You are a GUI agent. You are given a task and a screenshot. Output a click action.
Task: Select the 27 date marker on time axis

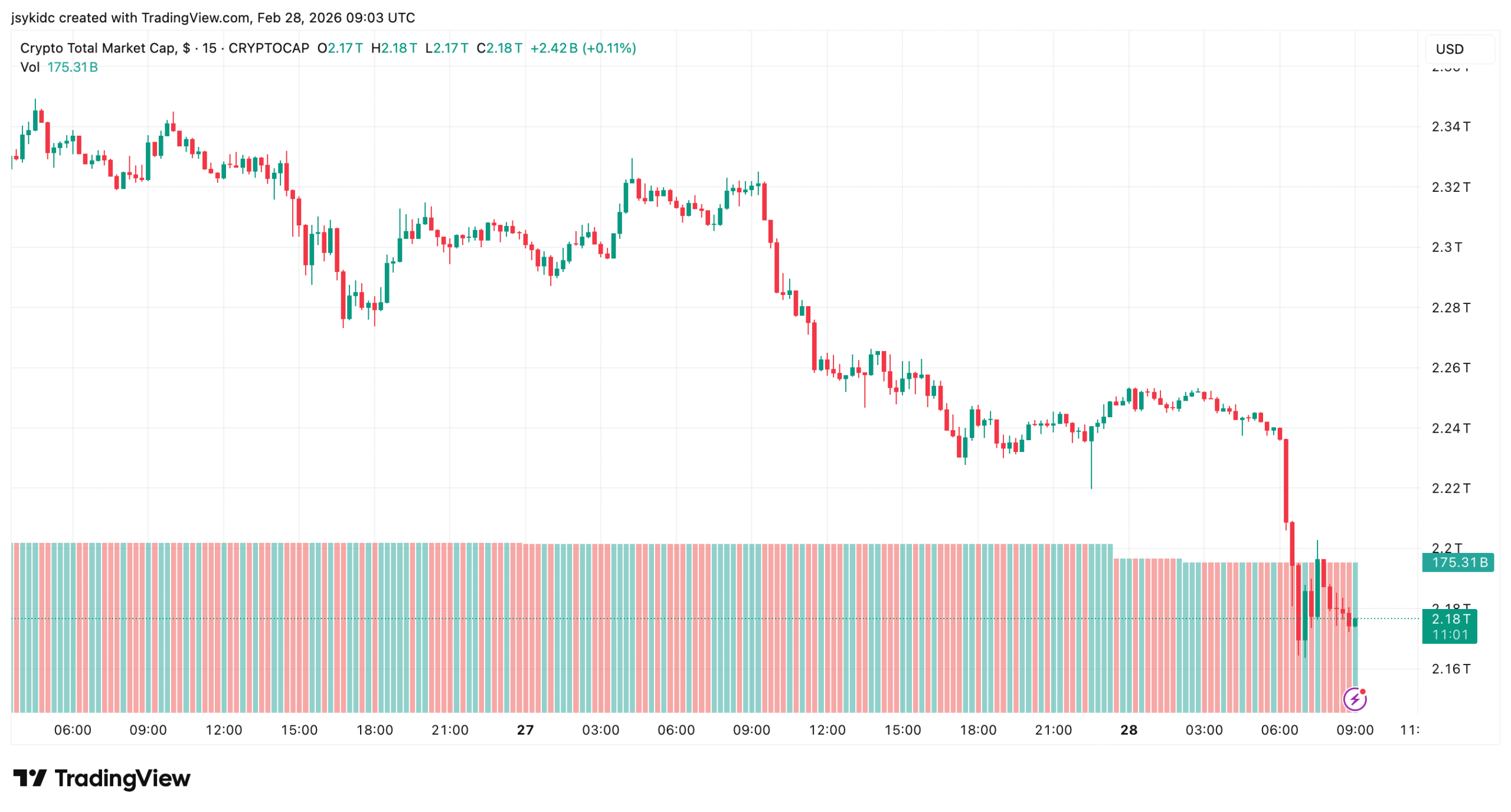(x=525, y=730)
